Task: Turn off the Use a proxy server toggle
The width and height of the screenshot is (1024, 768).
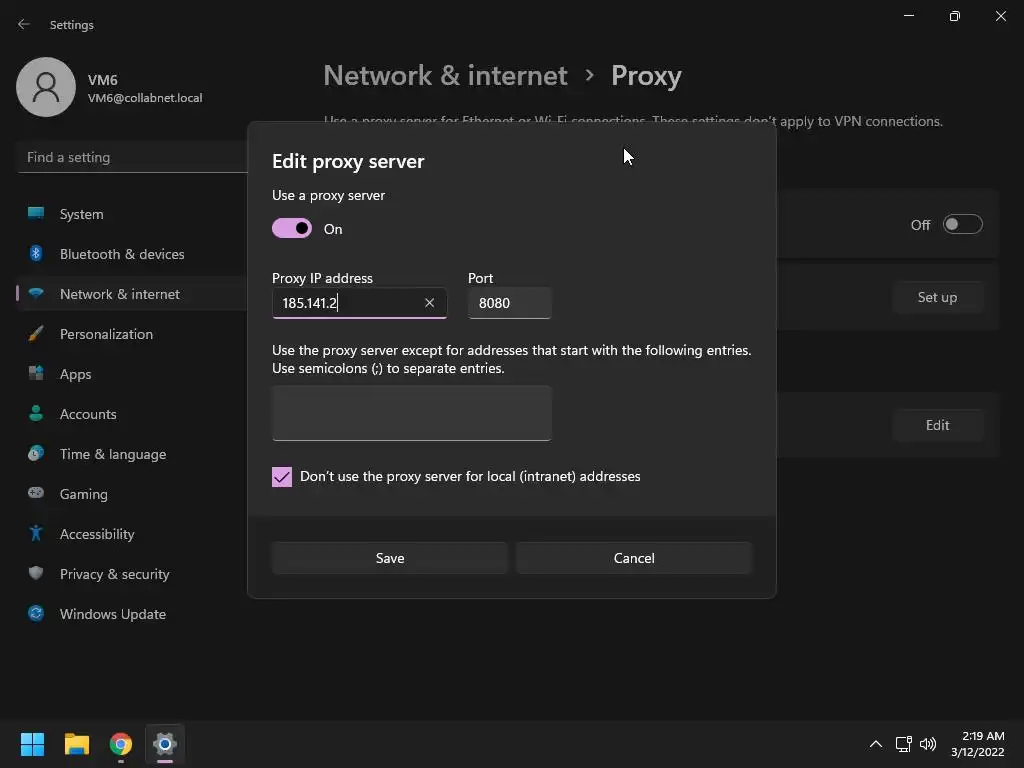Action: 292,229
